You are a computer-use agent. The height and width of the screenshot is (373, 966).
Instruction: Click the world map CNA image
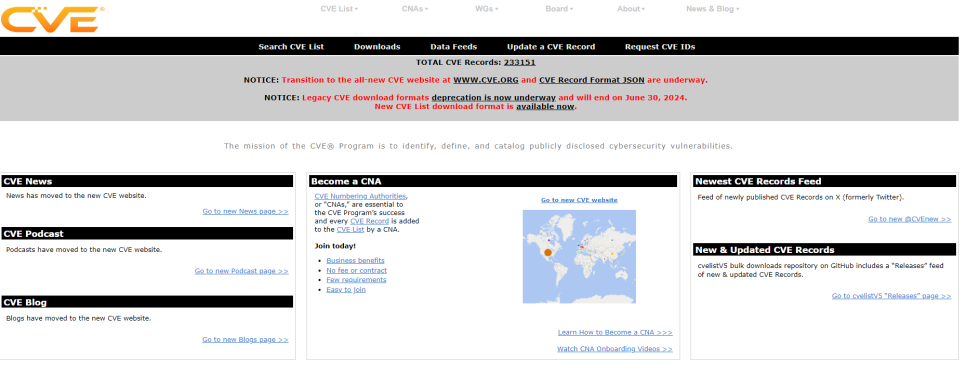click(579, 256)
